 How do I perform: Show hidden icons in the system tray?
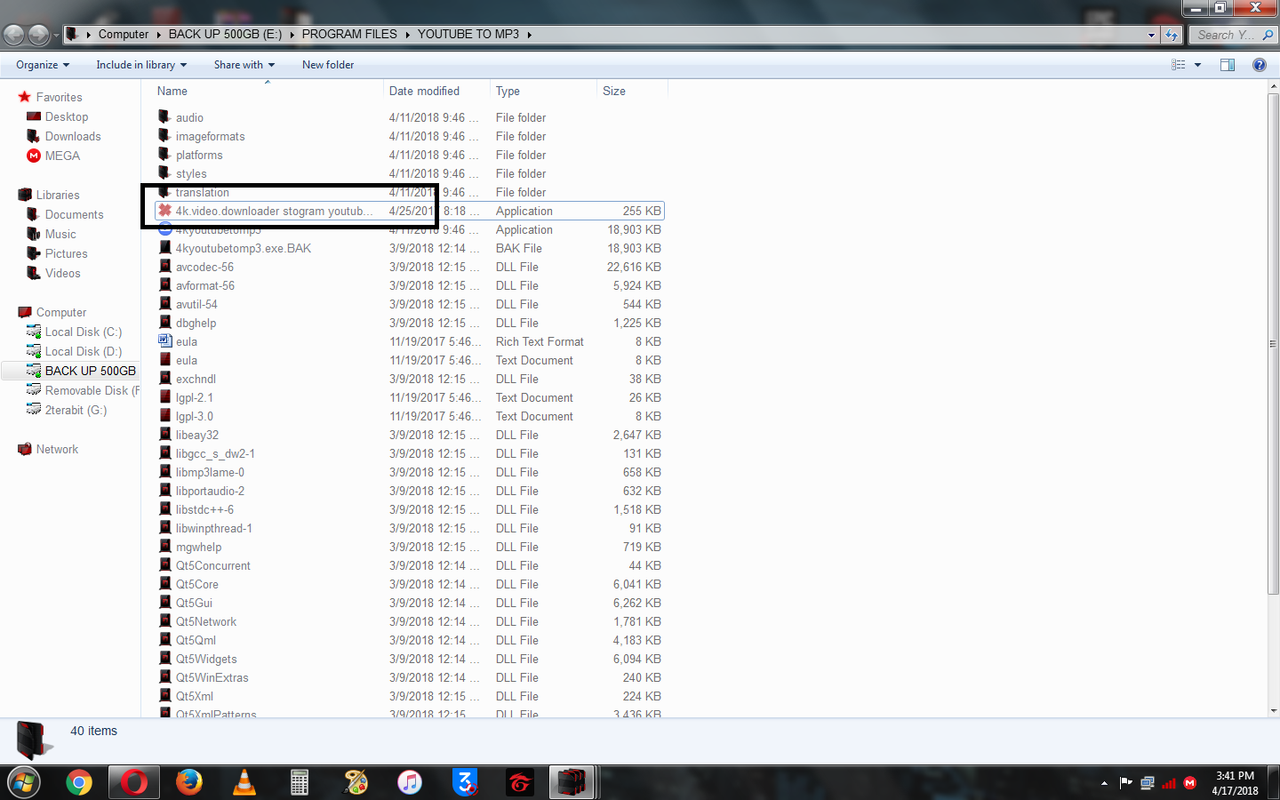(1104, 782)
